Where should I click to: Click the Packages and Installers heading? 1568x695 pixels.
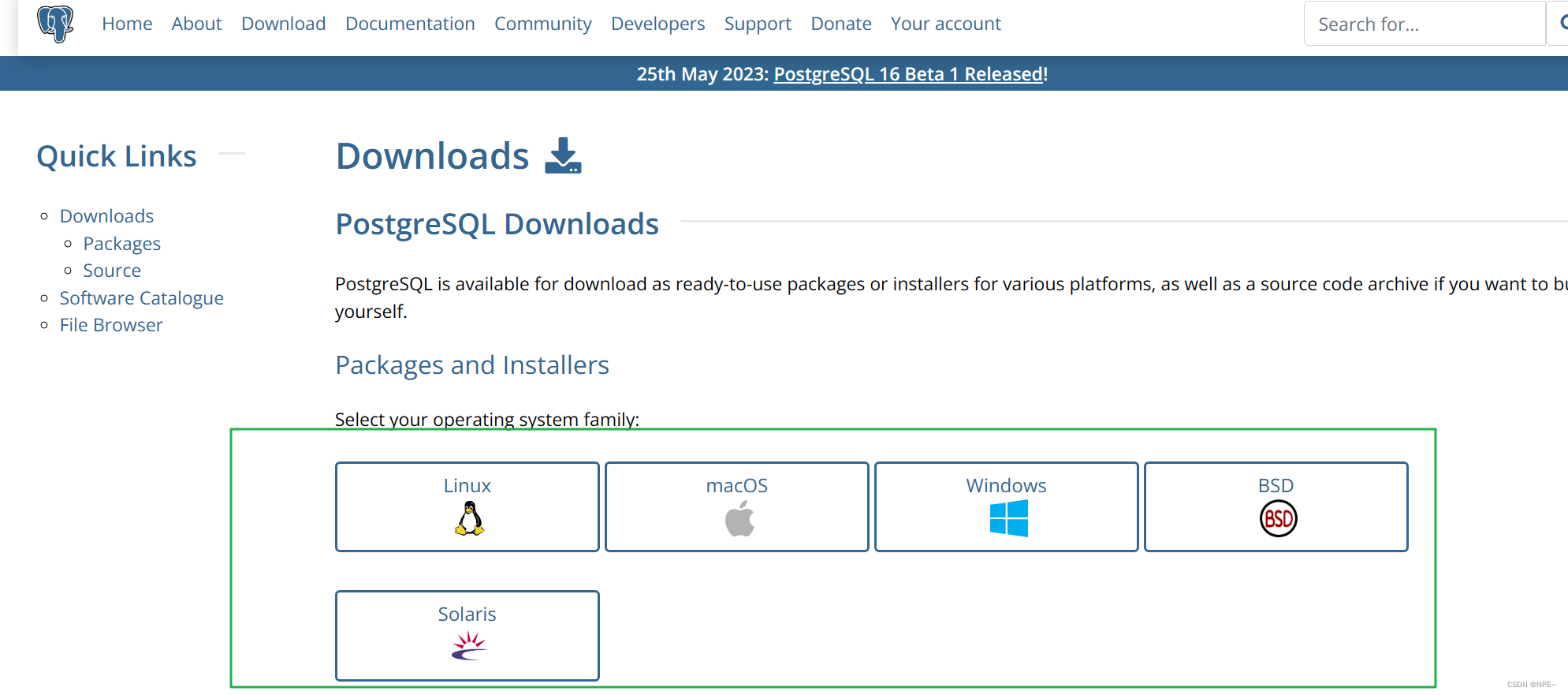472,365
